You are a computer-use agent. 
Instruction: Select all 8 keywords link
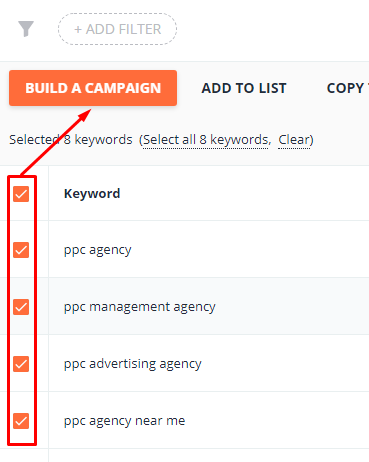tap(206, 140)
